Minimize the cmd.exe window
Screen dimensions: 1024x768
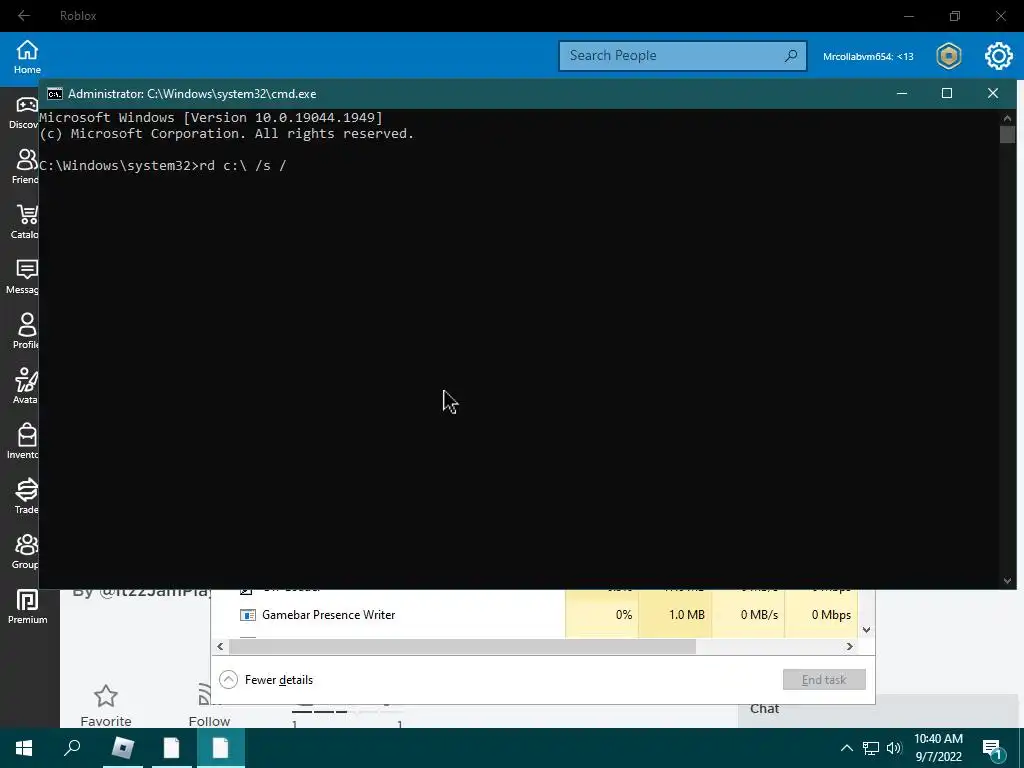click(902, 93)
